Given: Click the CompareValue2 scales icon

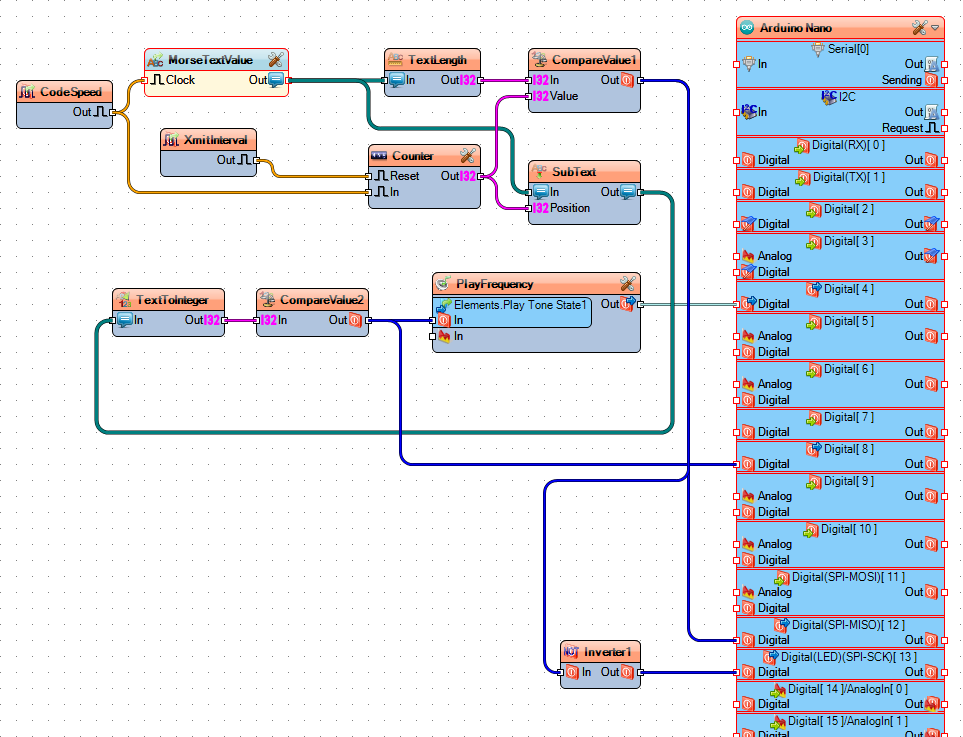Looking at the screenshot, I should [267, 300].
